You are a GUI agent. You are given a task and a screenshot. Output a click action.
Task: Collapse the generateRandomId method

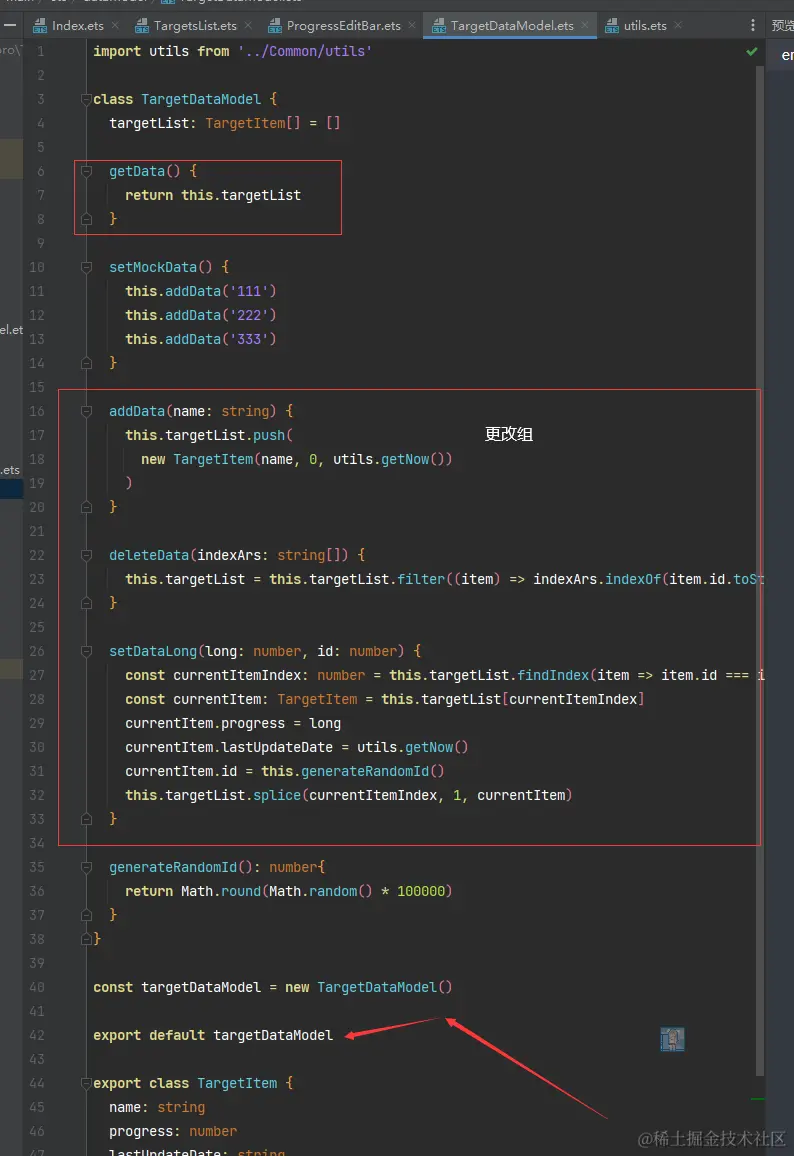click(x=86, y=867)
